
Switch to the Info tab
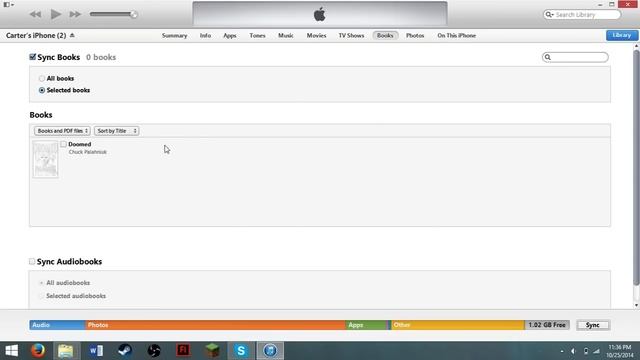[205, 36]
